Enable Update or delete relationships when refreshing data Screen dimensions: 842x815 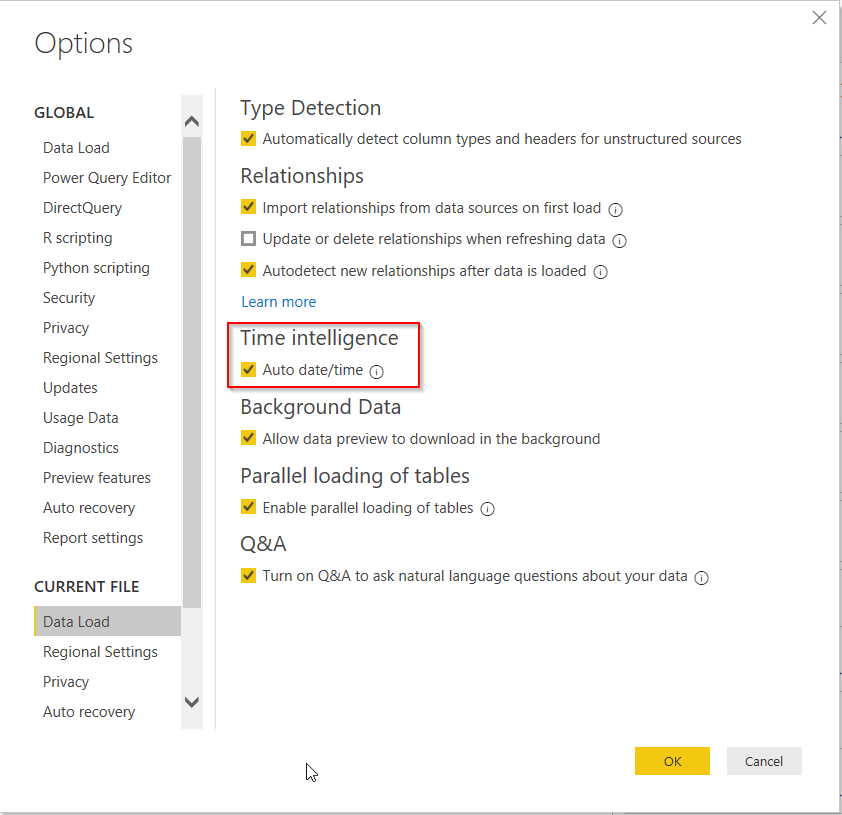[247, 240]
